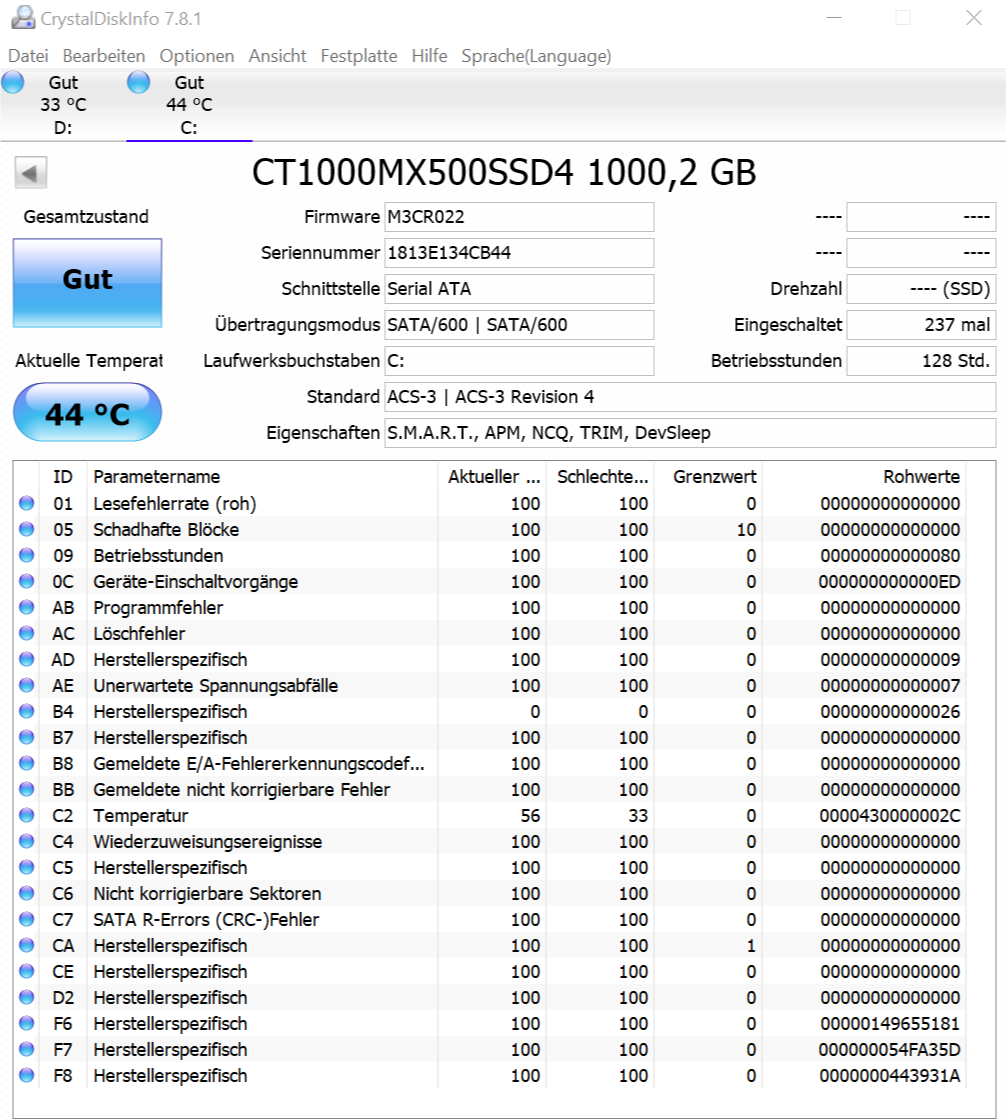Click status orb of Geräte-Einschaltvorgänge row
This screenshot has height=1120, width=1006.
(x=26, y=581)
